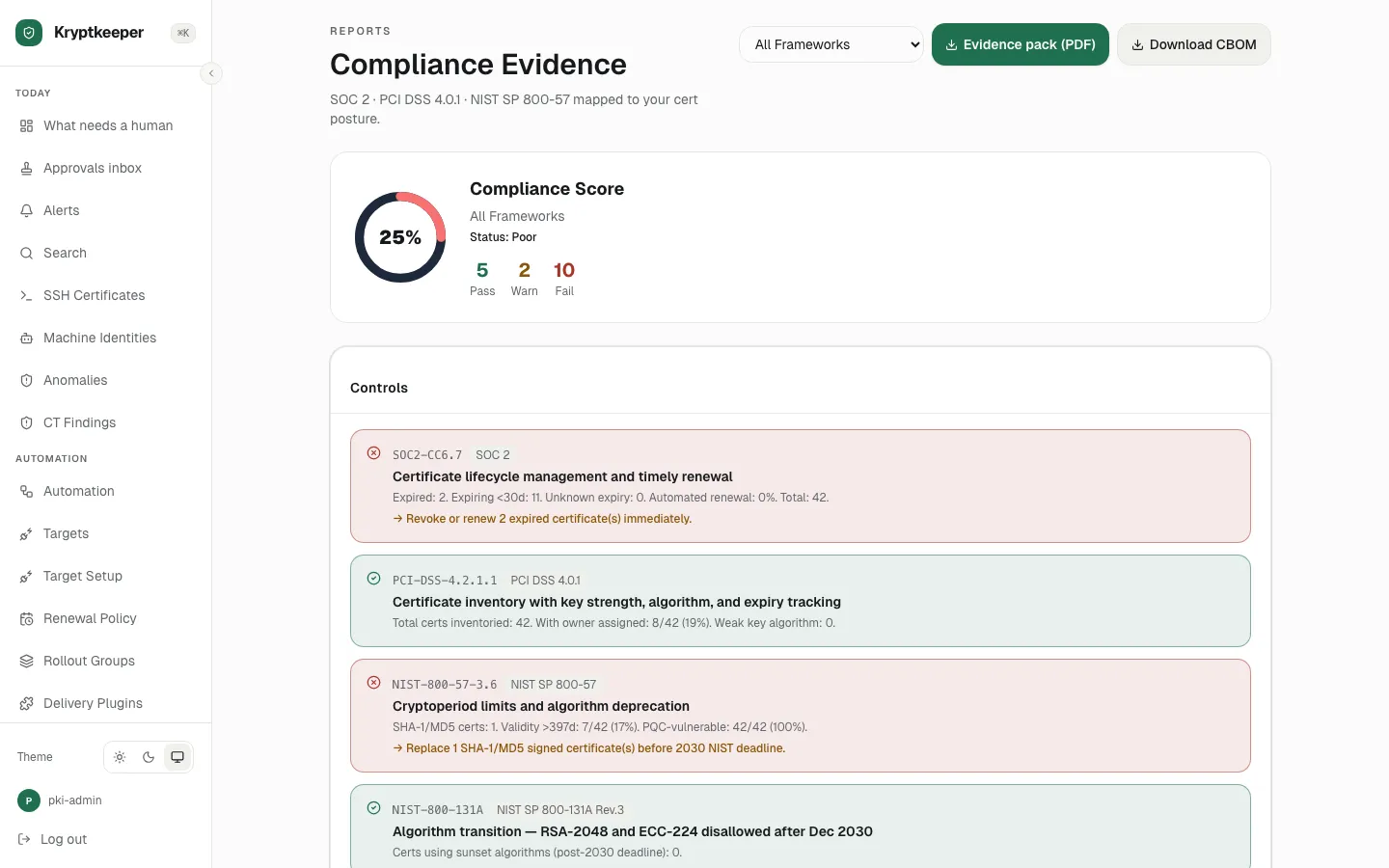The height and width of the screenshot is (868, 1389).
Task: Click the SSH Certificates terminal icon
Action: coord(27,295)
